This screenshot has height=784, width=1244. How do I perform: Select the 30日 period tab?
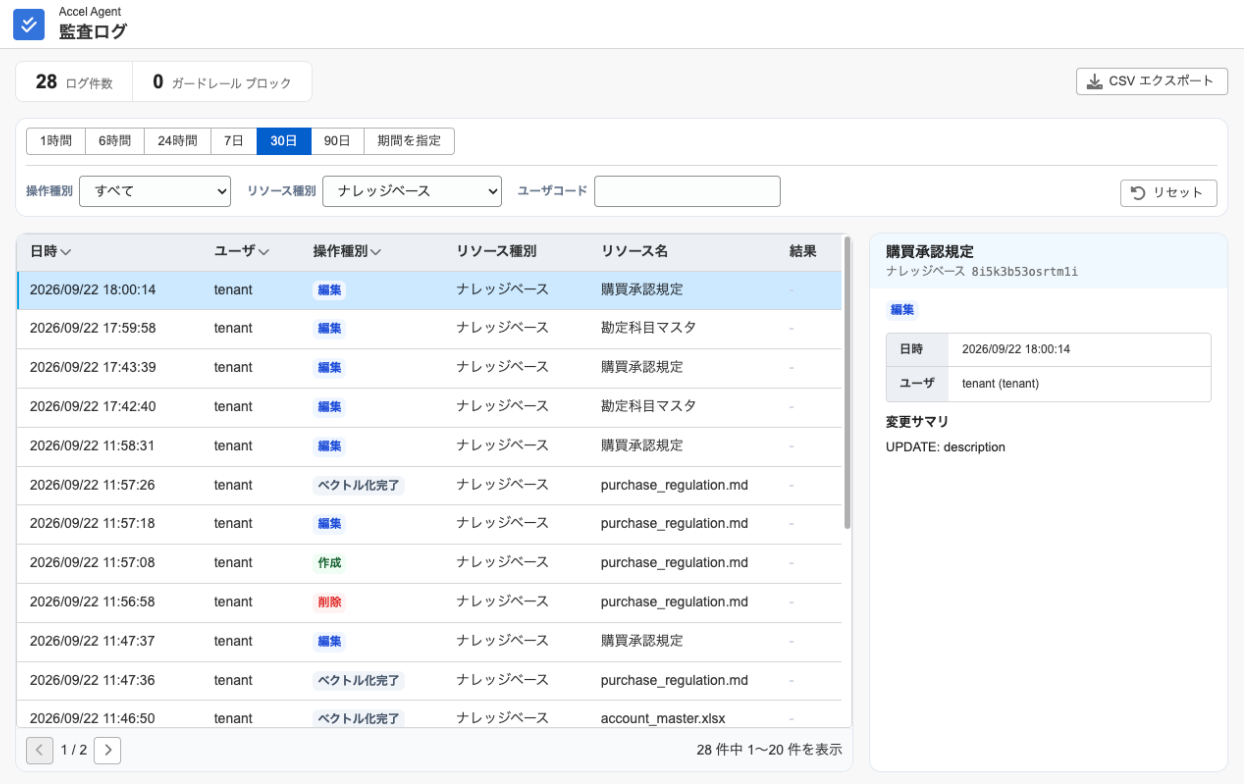[284, 141]
